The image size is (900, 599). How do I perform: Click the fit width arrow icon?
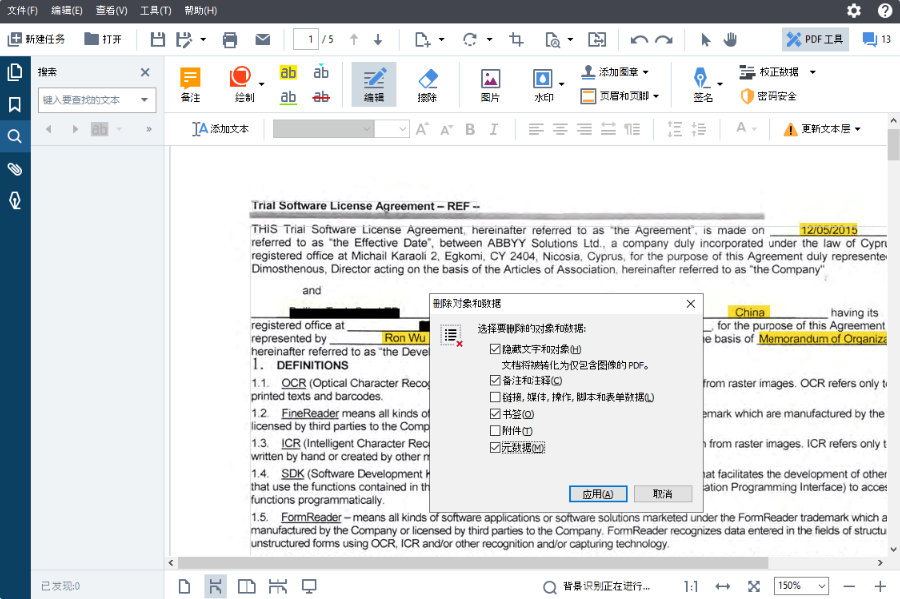(723, 586)
